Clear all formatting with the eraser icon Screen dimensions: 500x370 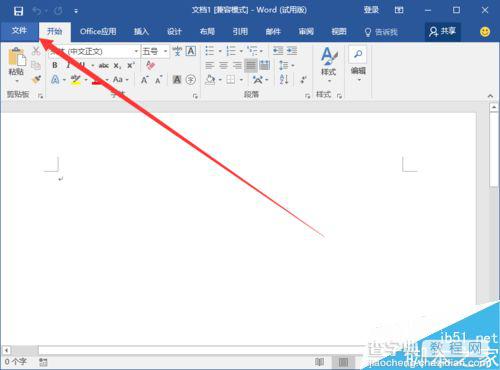tap(150, 65)
